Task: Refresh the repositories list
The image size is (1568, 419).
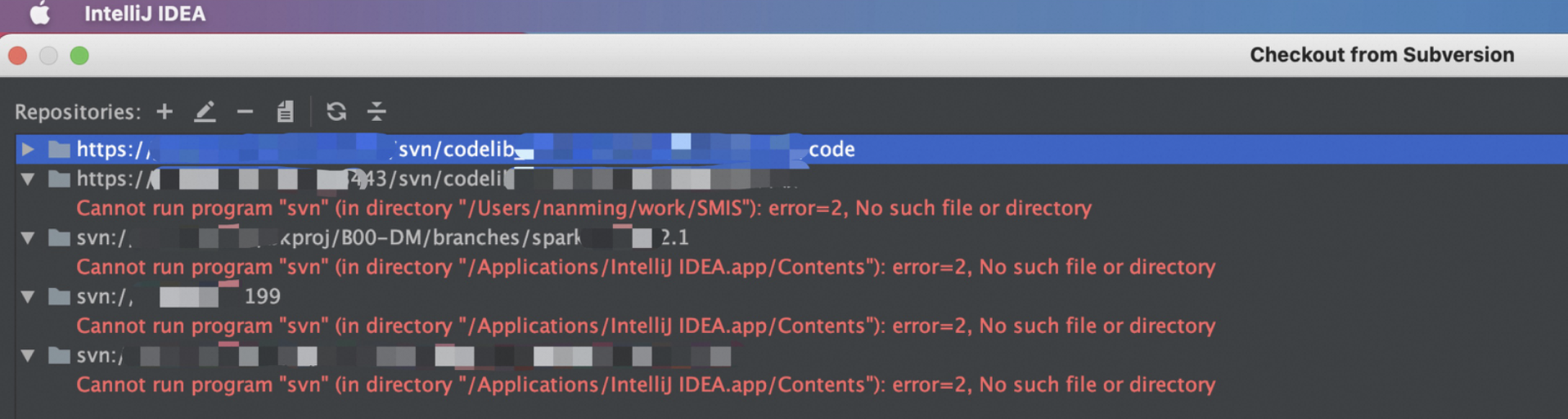Action: coord(336,111)
